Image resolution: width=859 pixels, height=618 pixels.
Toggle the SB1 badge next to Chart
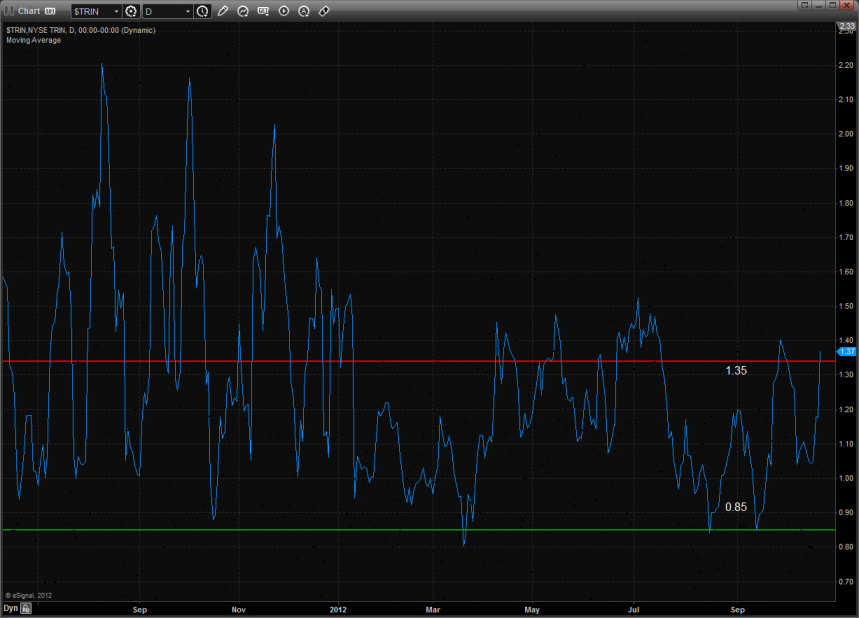50,11
